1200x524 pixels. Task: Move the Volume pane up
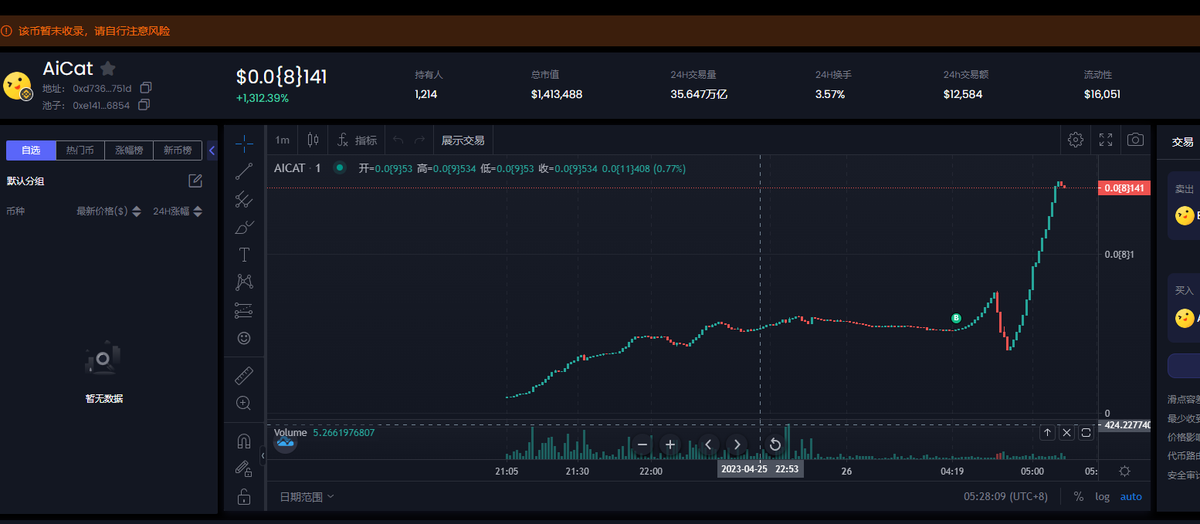pyautogui.click(x=1047, y=433)
